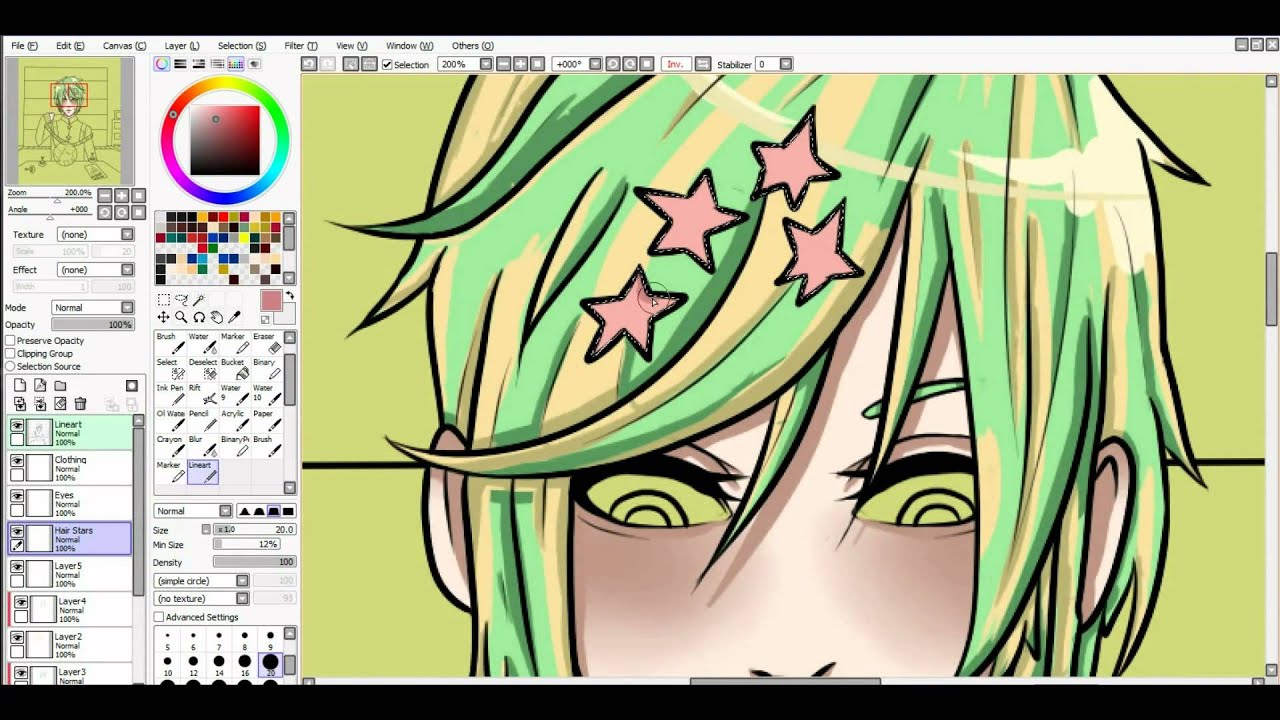Hide the Hair Stars layer
The width and height of the screenshot is (1280, 720).
[17, 532]
